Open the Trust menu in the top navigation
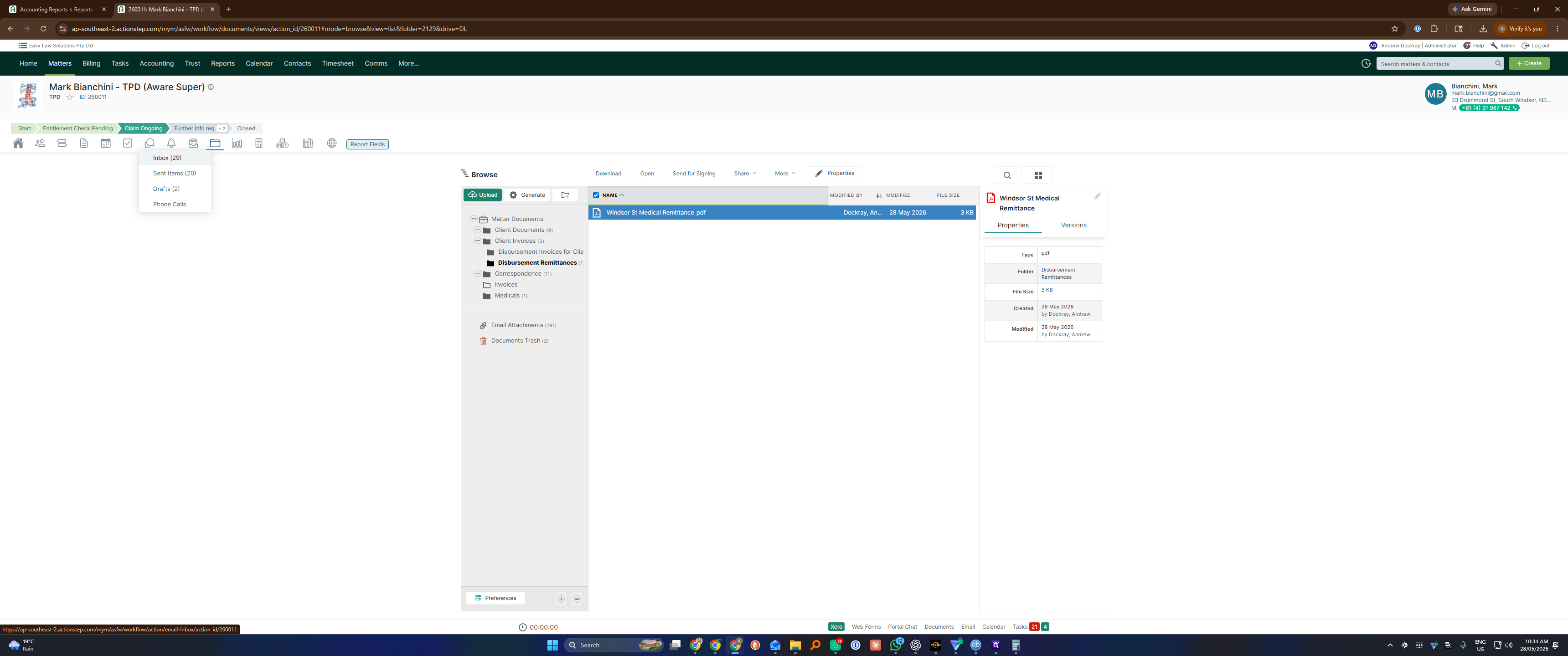Image resolution: width=1568 pixels, height=656 pixels. [x=192, y=63]
